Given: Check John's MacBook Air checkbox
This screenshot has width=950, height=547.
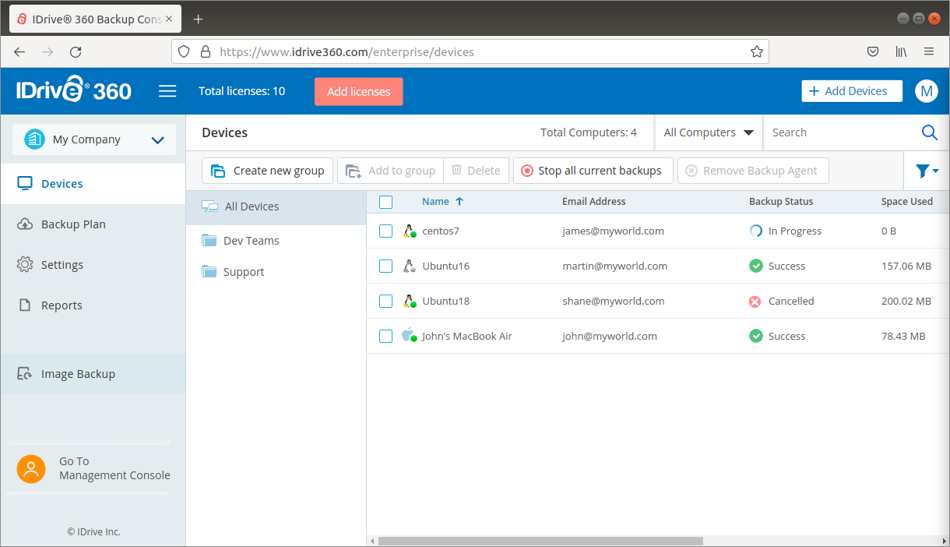Looking at the screenshot, I should click(385, 336).
